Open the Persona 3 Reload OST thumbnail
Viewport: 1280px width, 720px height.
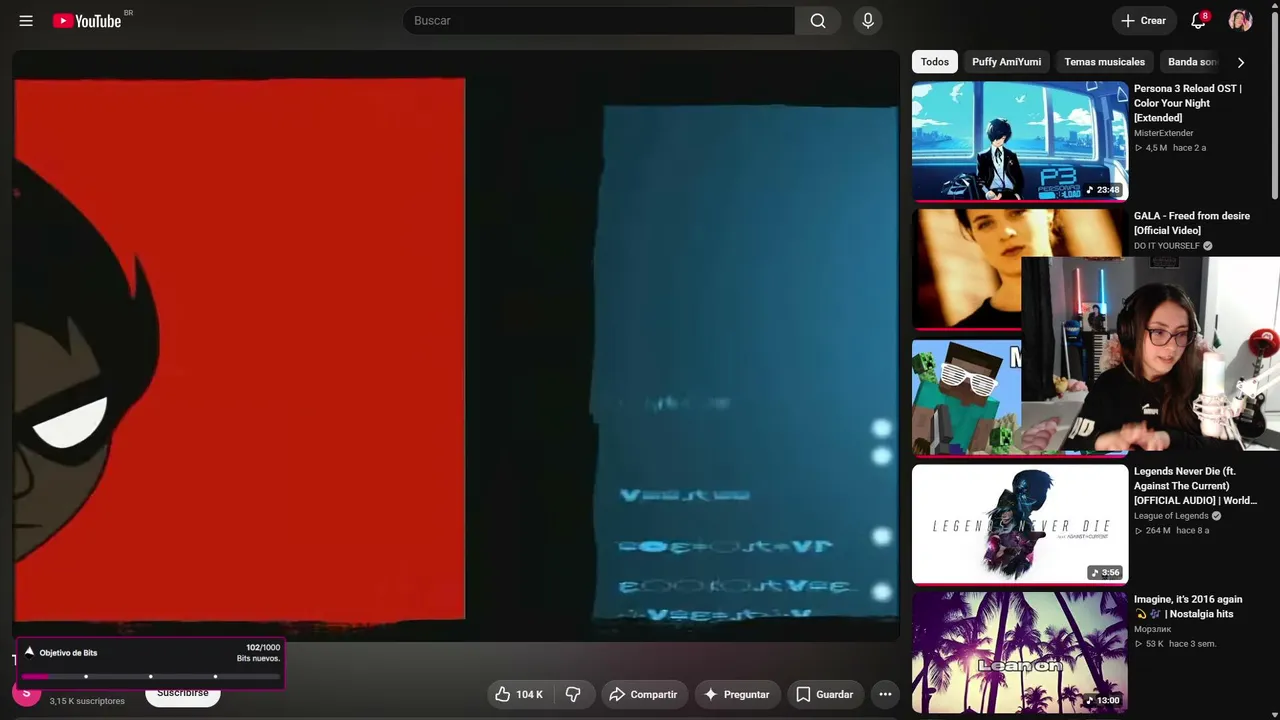click(x=1020, y=141)
